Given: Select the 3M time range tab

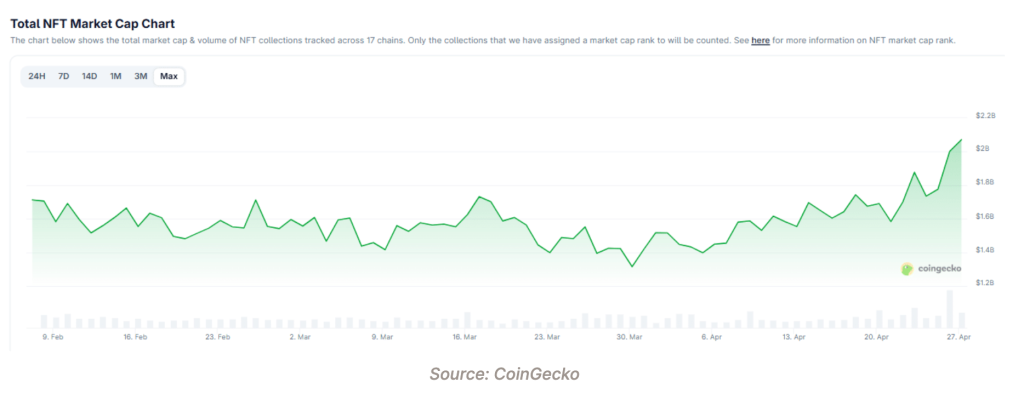Looking at the screenshot, I should point(141,76).
